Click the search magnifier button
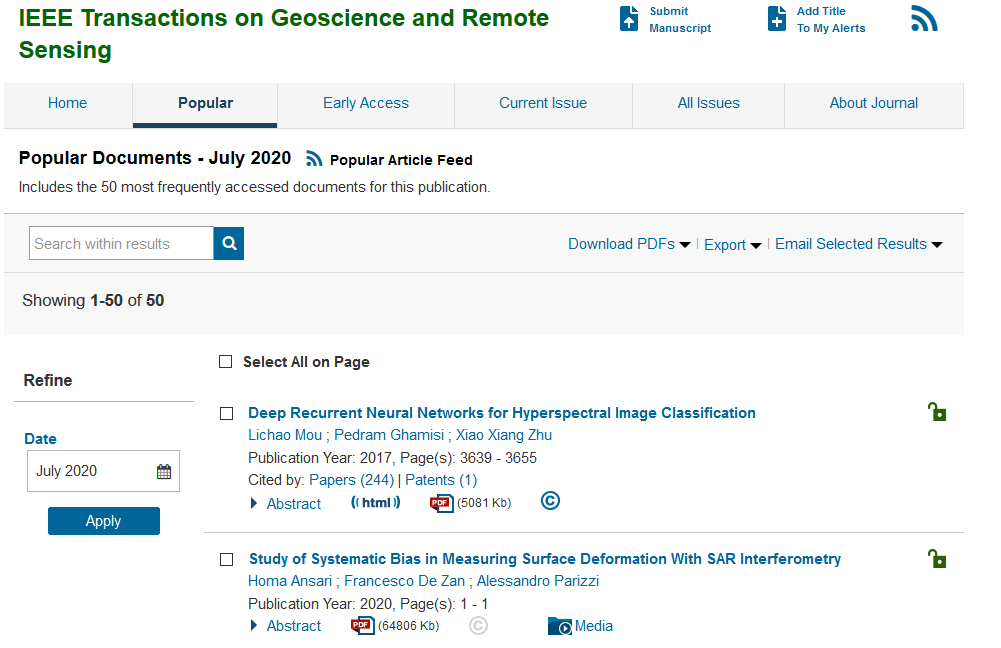This screenshot has width=1001, height=648. (229, 243)
